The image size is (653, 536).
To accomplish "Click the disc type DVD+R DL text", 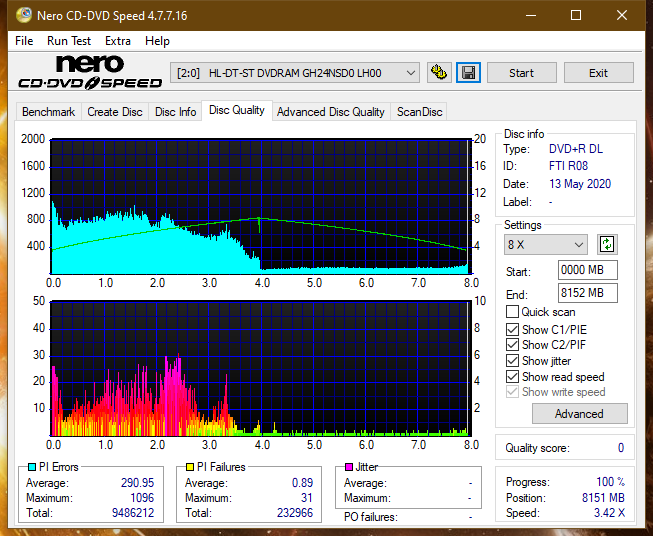I will click(x=576, y=149).
